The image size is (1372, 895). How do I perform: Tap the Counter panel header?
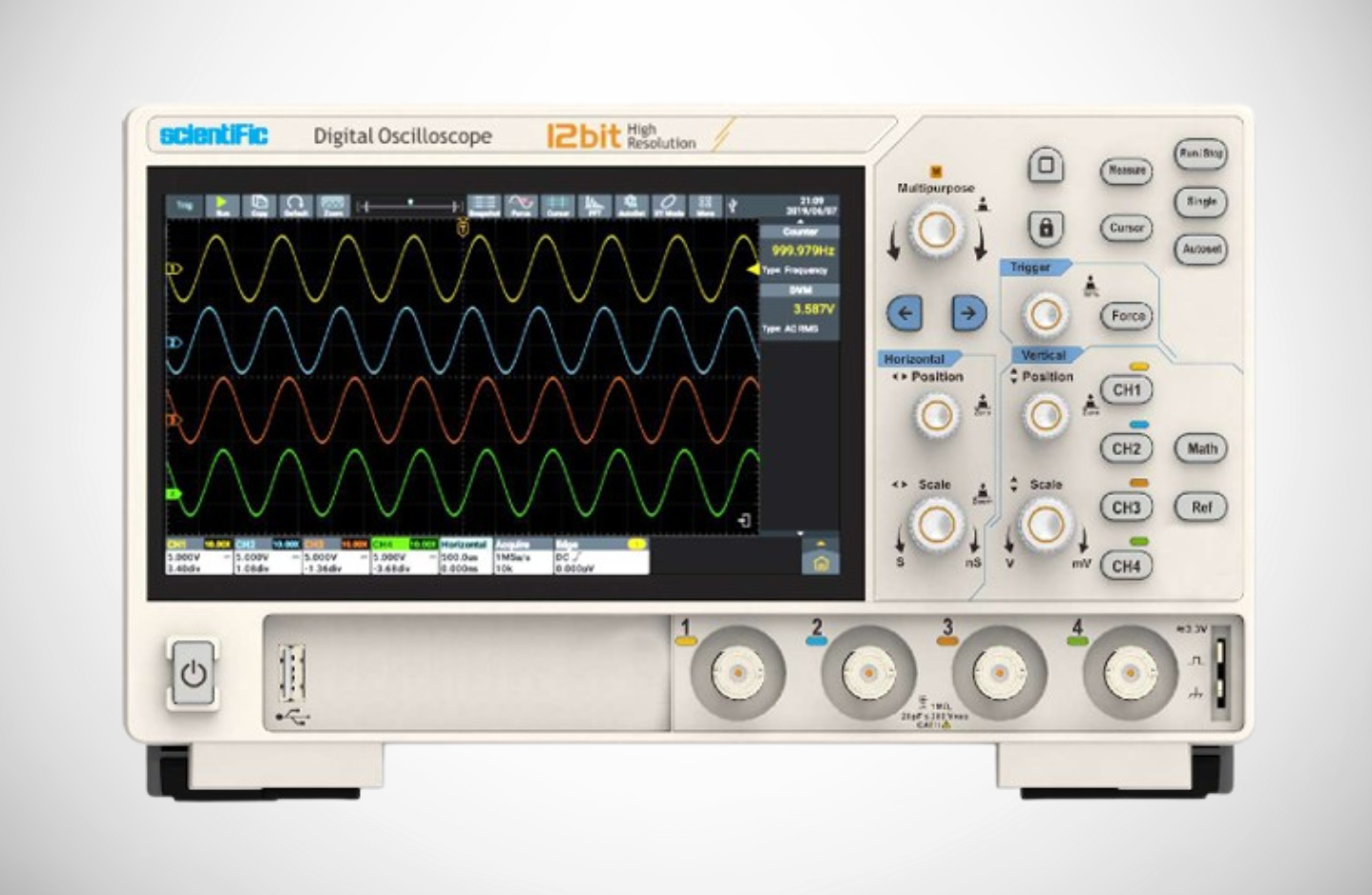coord(800,231)
